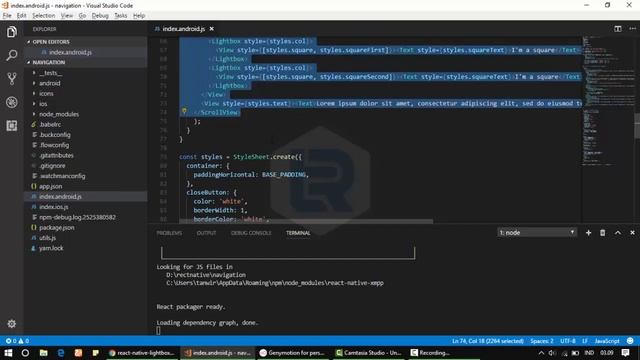Switch to the Problems panel tab

click(169, 233)
